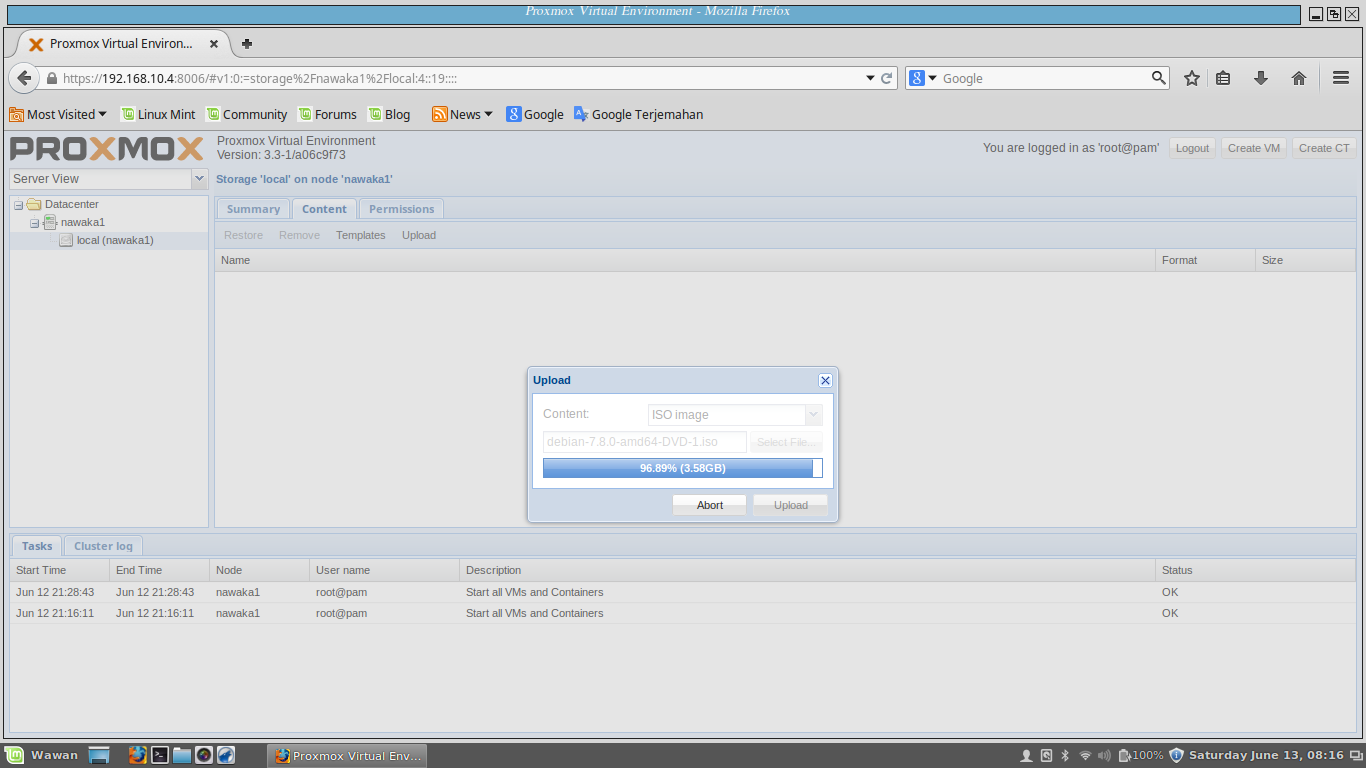Open the Linux Mint bookmark
The width and height of the screenshot is (1366, 768).
tap(158, 114)
